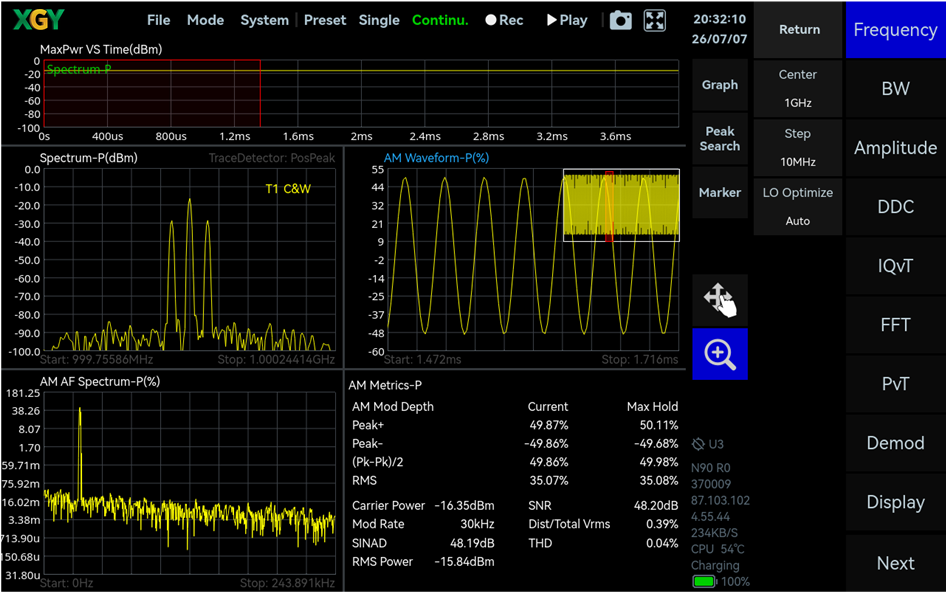Click the AM Waveform-P(%) title
Viewport: 947px width, 593px height.
pos(436,158)
